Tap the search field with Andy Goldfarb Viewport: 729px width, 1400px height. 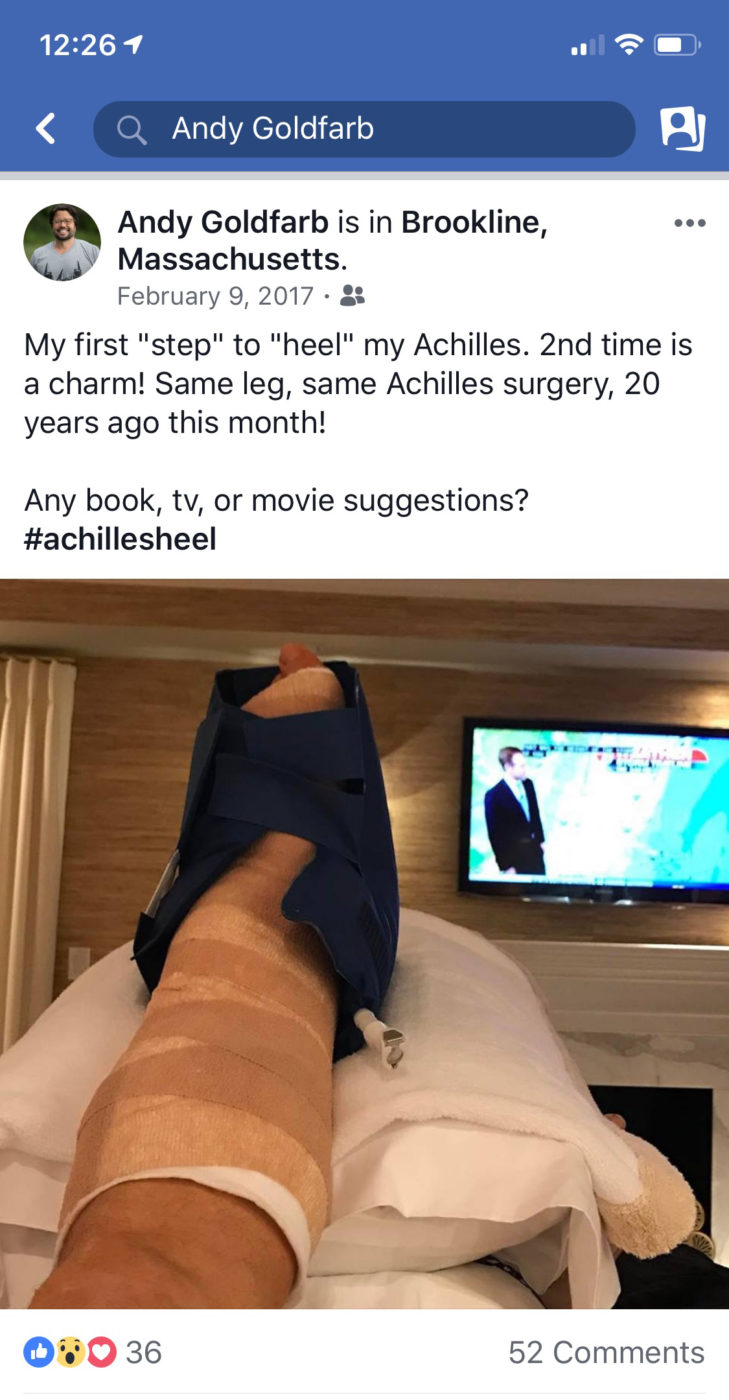[x=364, y=129]
